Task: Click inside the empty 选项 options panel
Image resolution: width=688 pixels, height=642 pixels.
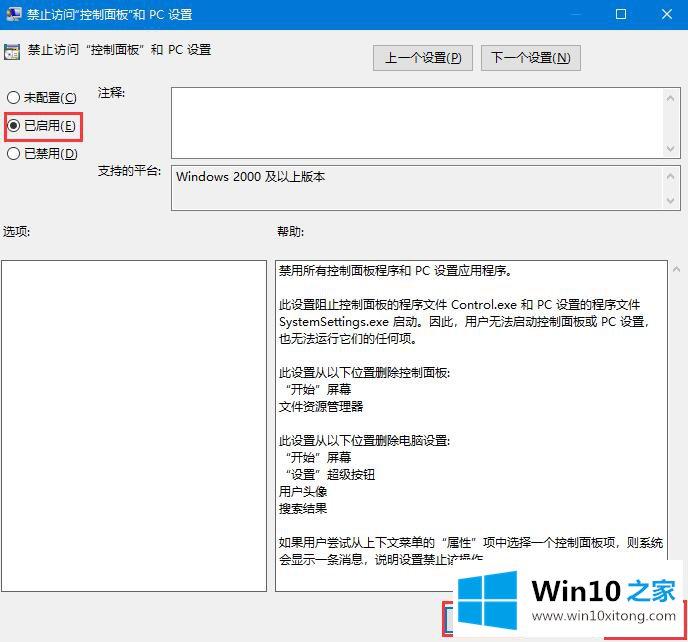Action: tap(133, 425)
